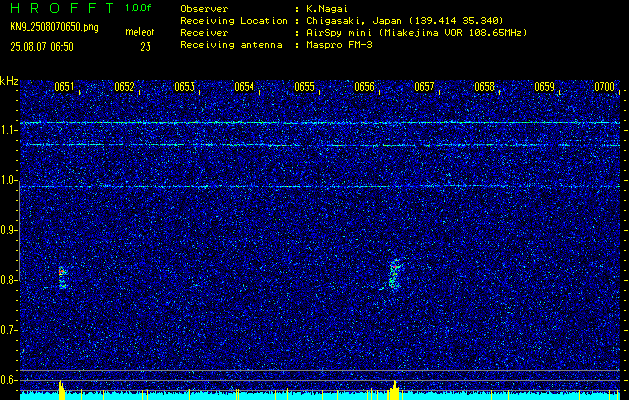The height and width of the screenshot is (400, 629).
Task: Click the yellow power peak under 0656 echo
Action: (x=394, y=390)
